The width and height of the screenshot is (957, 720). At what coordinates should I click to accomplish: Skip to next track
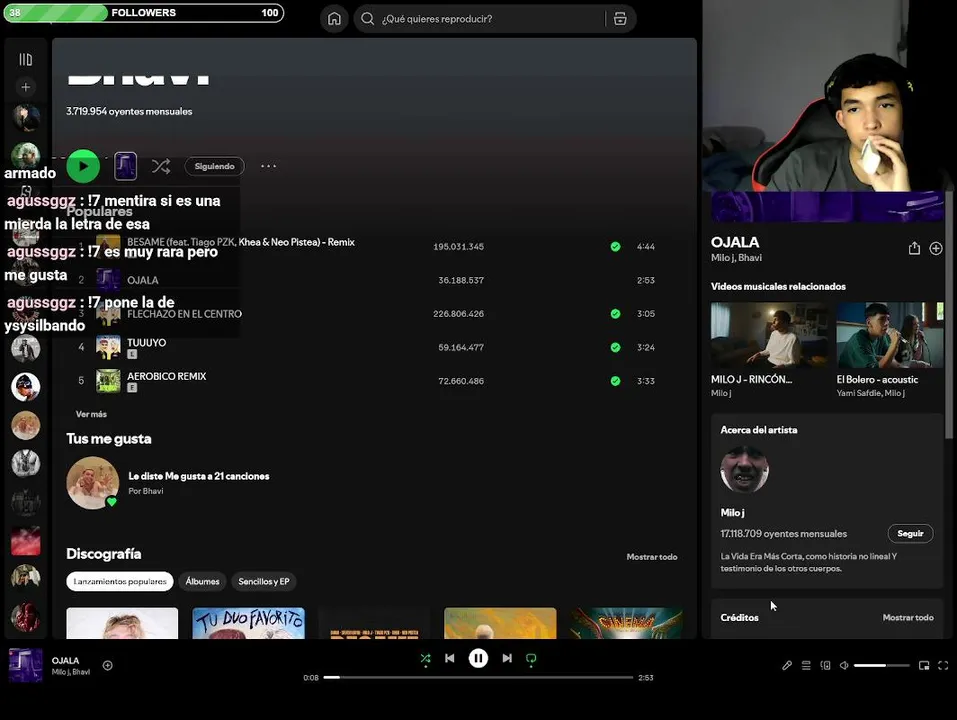(x=507, y=658)
